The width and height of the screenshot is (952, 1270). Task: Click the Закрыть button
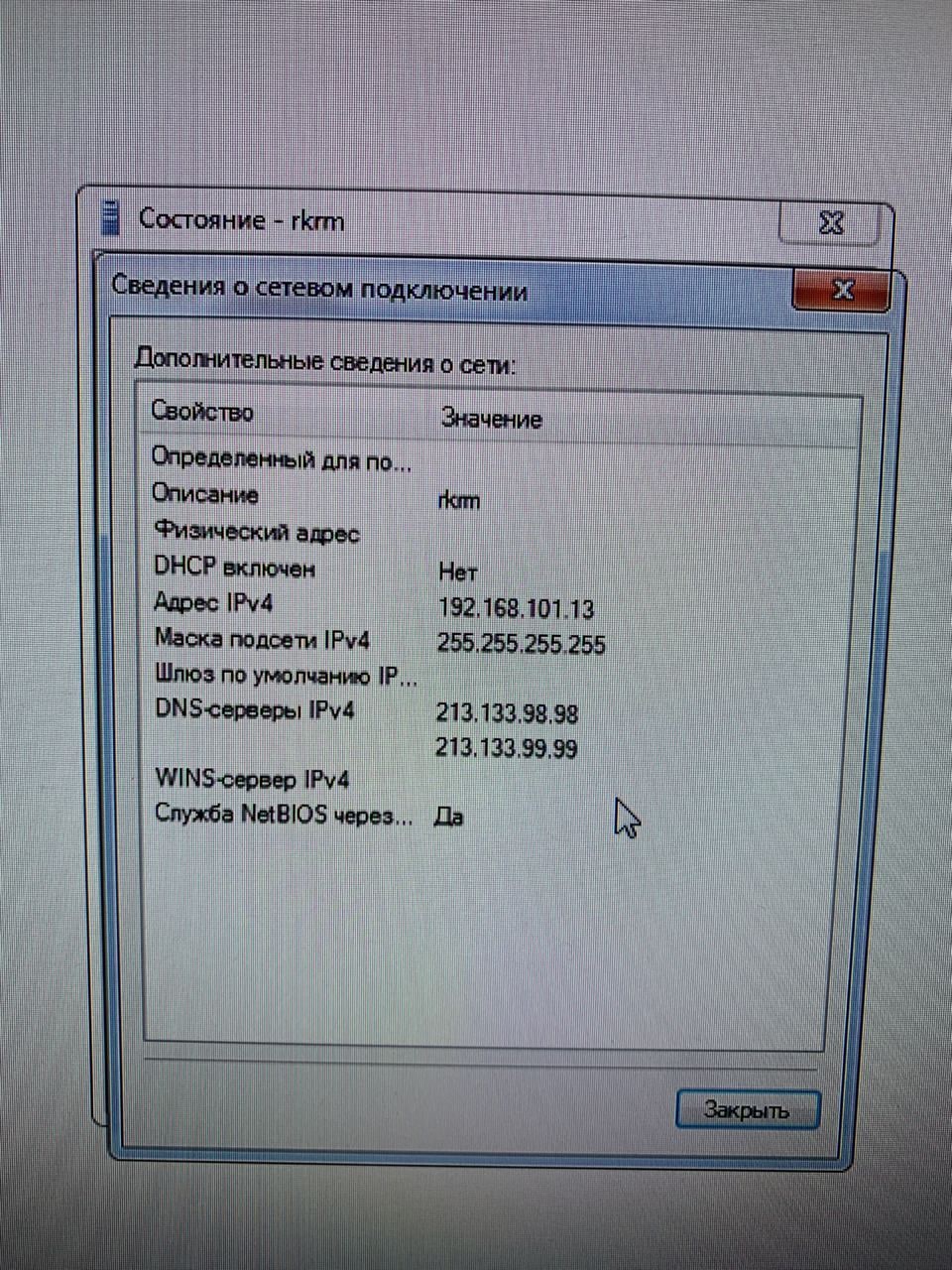tap(748, 1109)
